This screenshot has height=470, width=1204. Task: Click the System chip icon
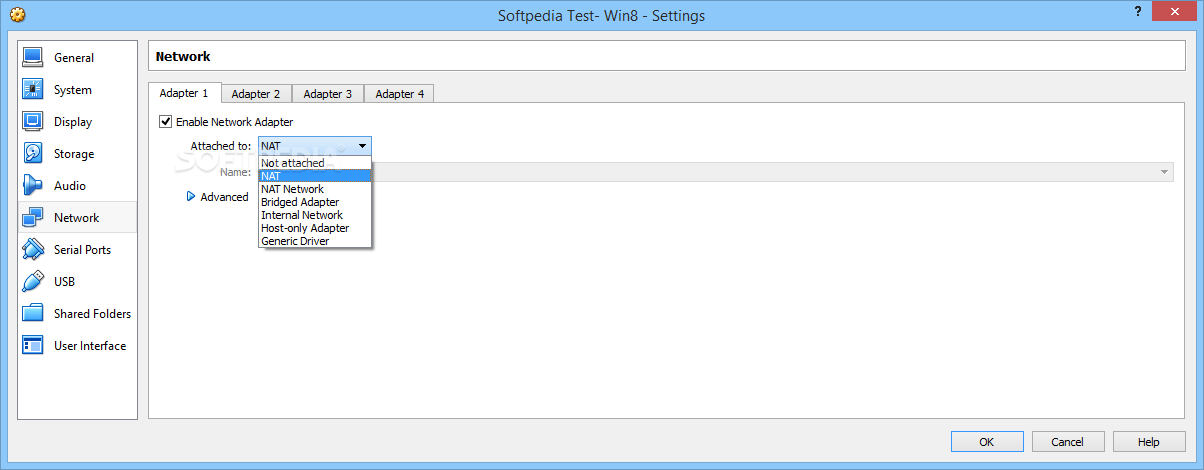tap(33, 89)
